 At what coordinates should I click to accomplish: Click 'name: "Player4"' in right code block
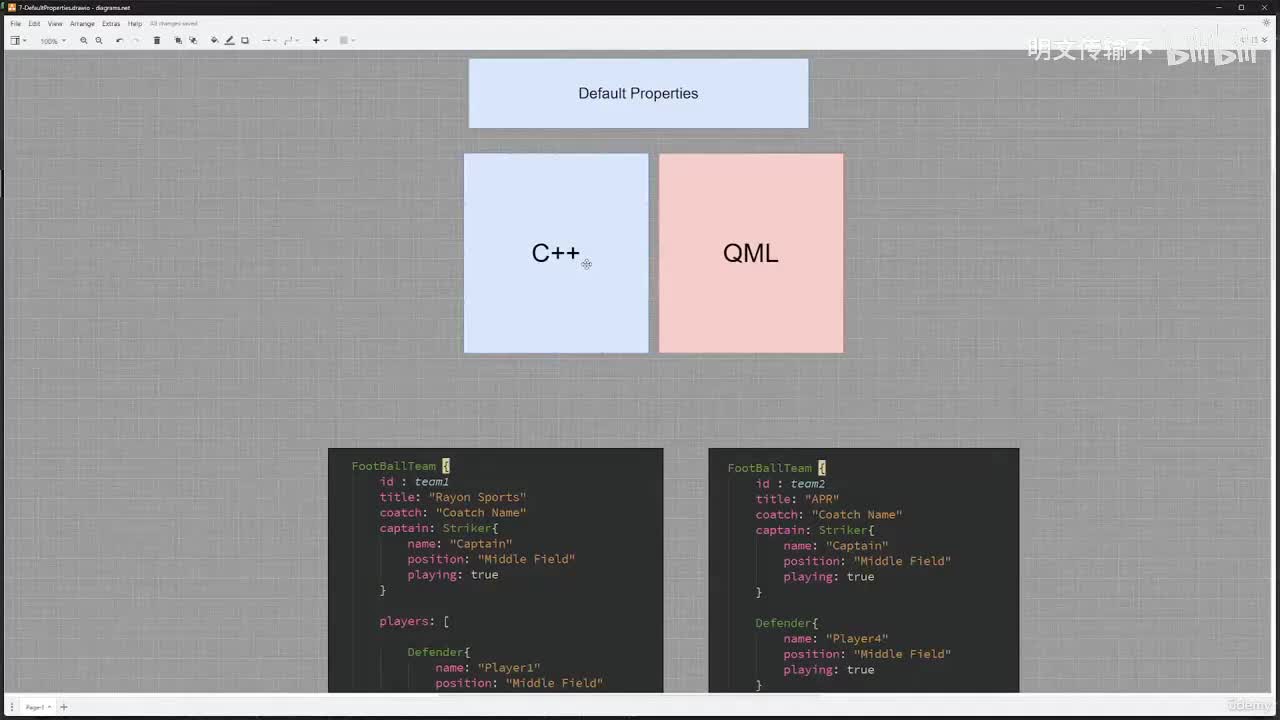tap(835, 638)
